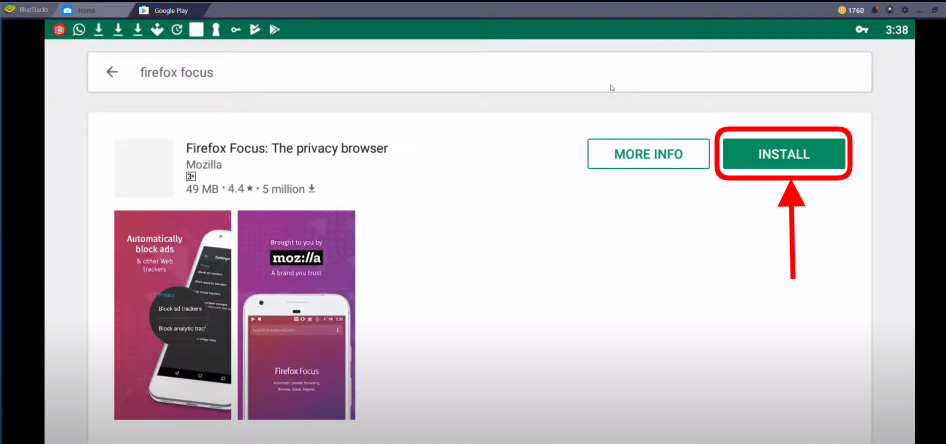Click the Play Store triangle status icon
Image resolution: width=946 pixels, height=444 pixels.
(275, 29)
